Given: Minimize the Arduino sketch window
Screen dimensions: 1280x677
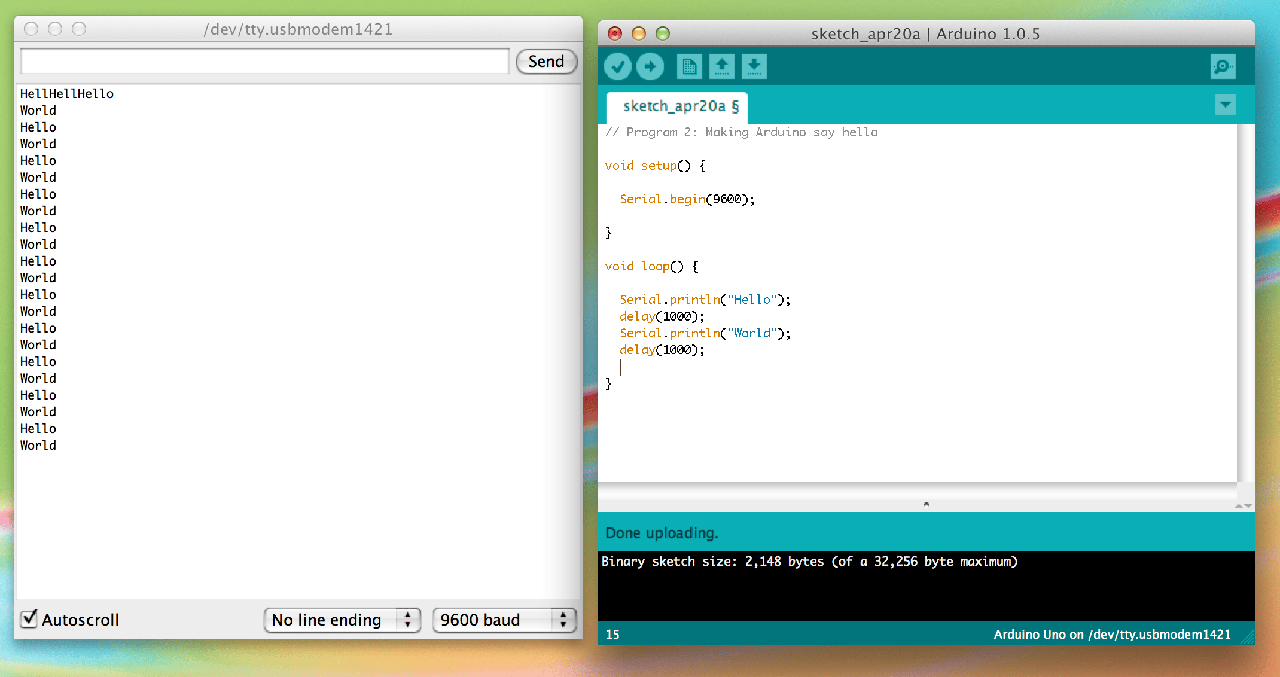Looking at the screenshot, I should pyautogui.click(x=639, y=34).
